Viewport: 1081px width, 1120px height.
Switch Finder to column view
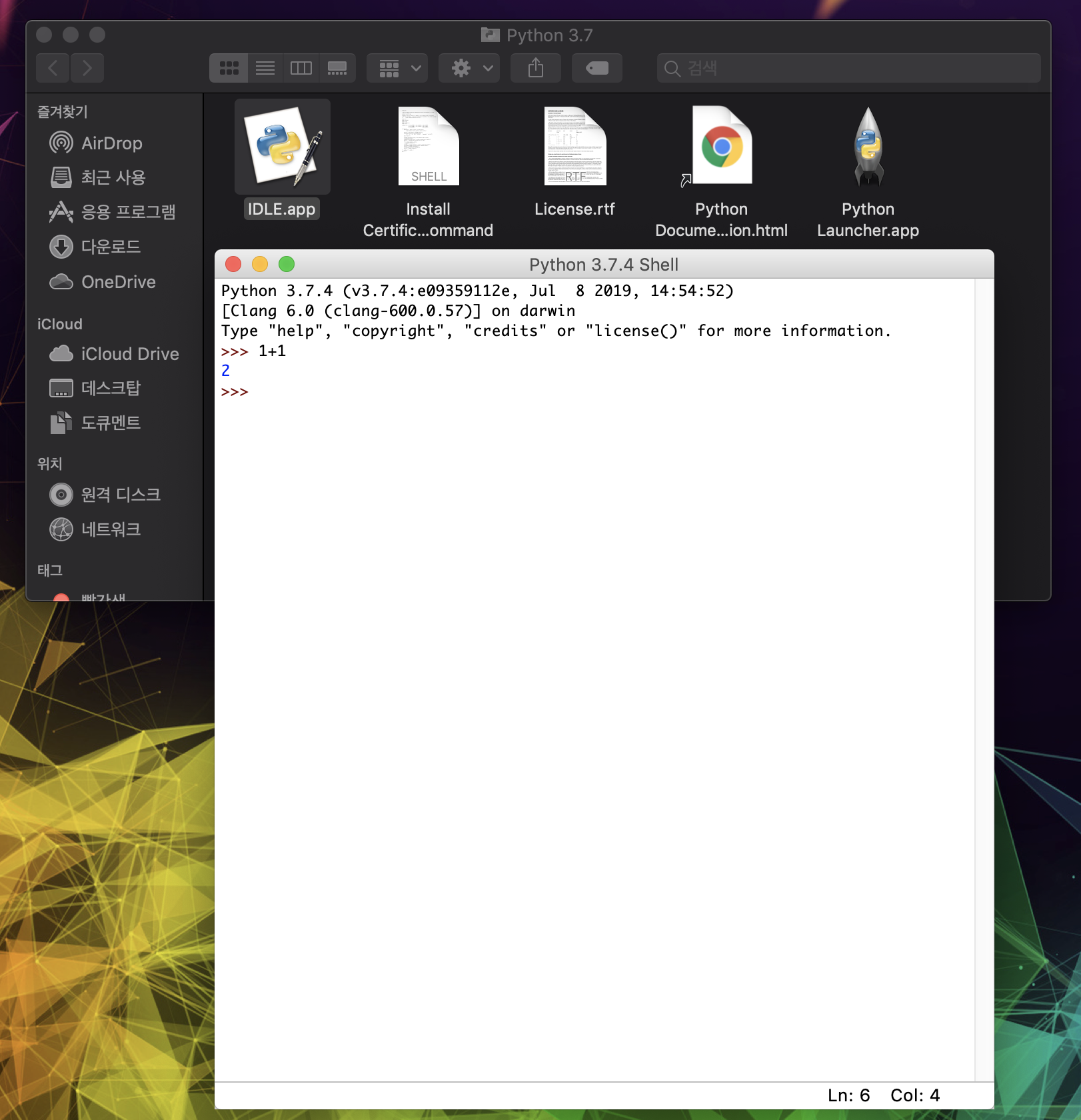301,68
